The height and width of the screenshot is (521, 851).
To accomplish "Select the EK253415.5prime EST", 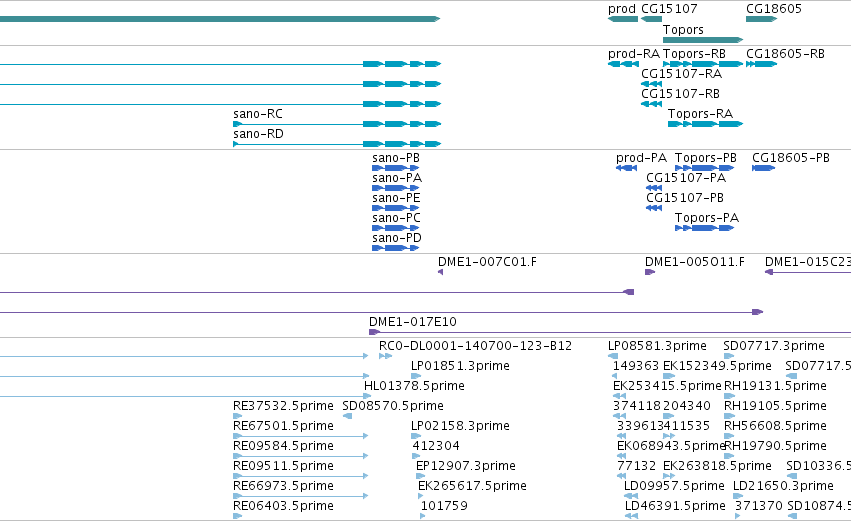I will click(620, 396).
